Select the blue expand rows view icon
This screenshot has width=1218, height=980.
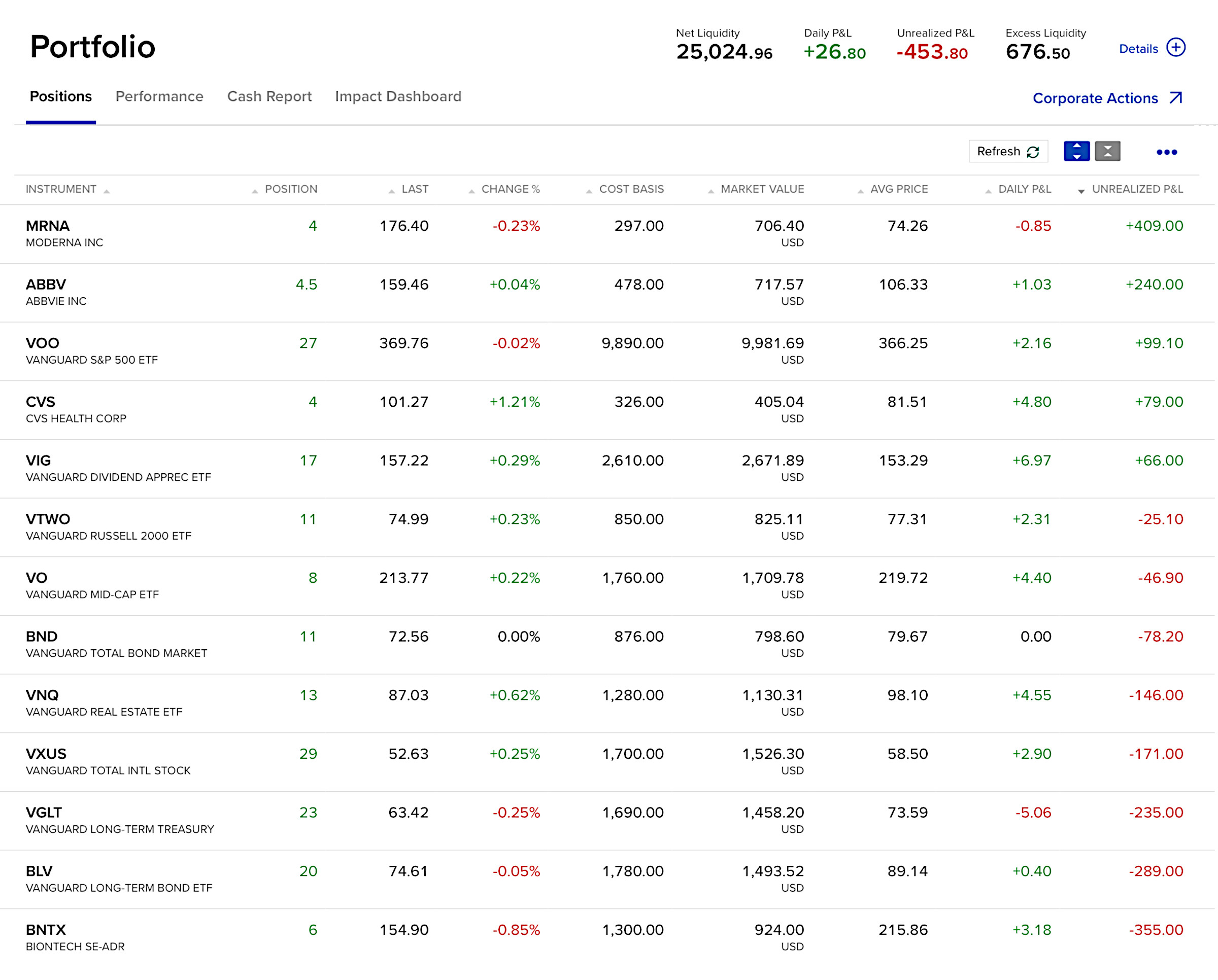pos(1077,151)
